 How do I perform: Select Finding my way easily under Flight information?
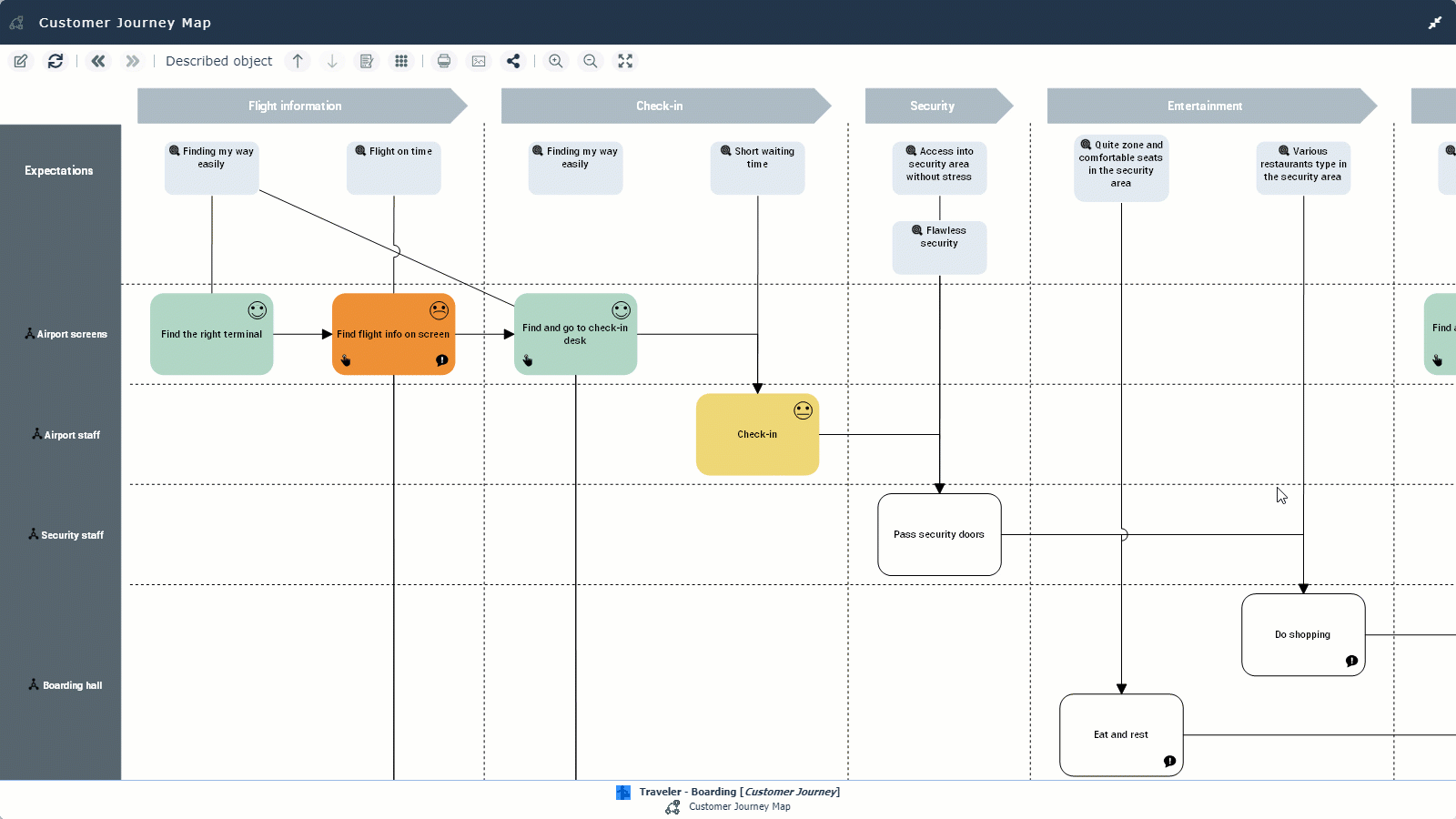[x=212, y=167]
